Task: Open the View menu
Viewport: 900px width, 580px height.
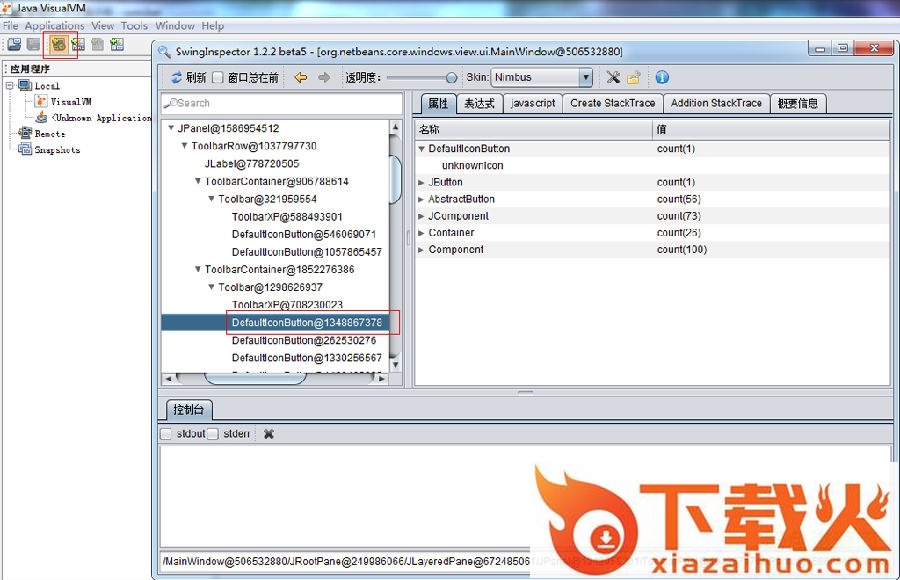Action: pyautogui.click(x=103, y=26)
